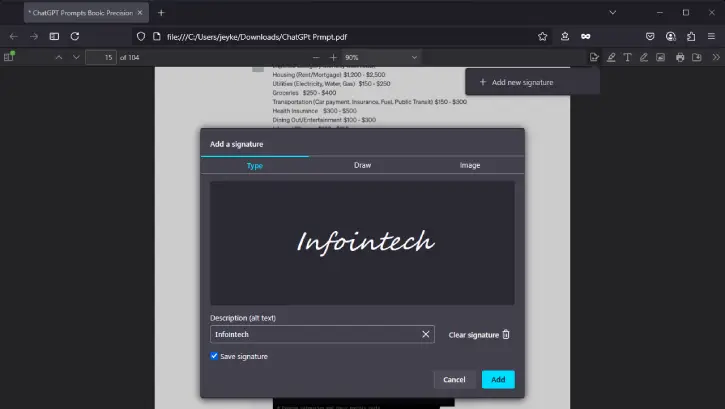
Task: Open the Firefox account icon
Action: tap(670, 37)
